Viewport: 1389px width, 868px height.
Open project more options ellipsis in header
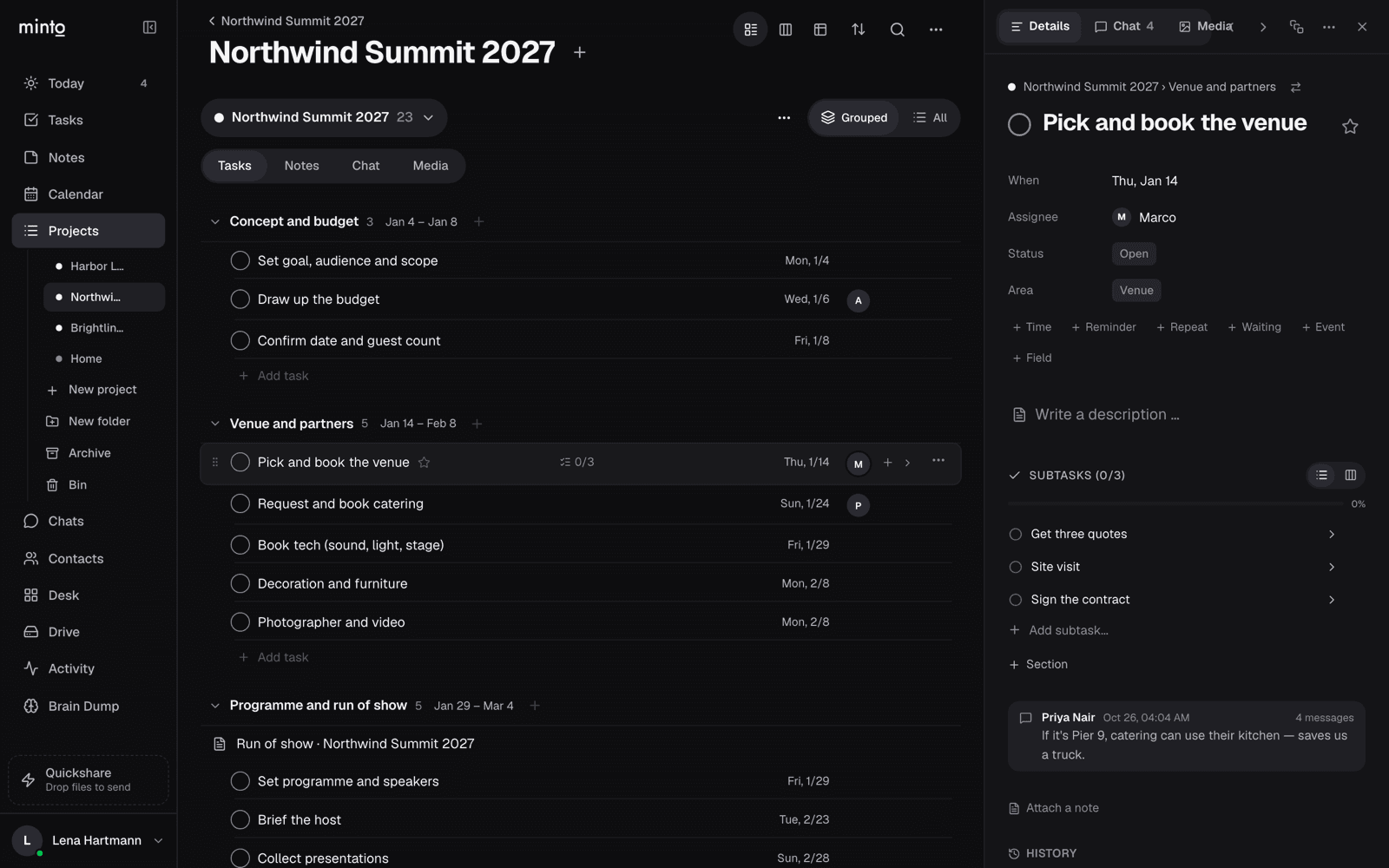pos(936,30)
